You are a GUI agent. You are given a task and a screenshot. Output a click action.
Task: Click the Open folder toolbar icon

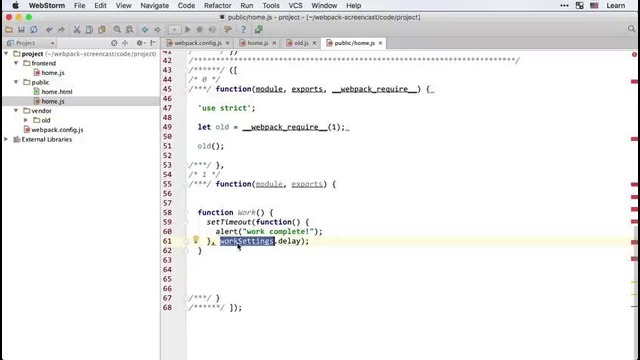(9, 30)
